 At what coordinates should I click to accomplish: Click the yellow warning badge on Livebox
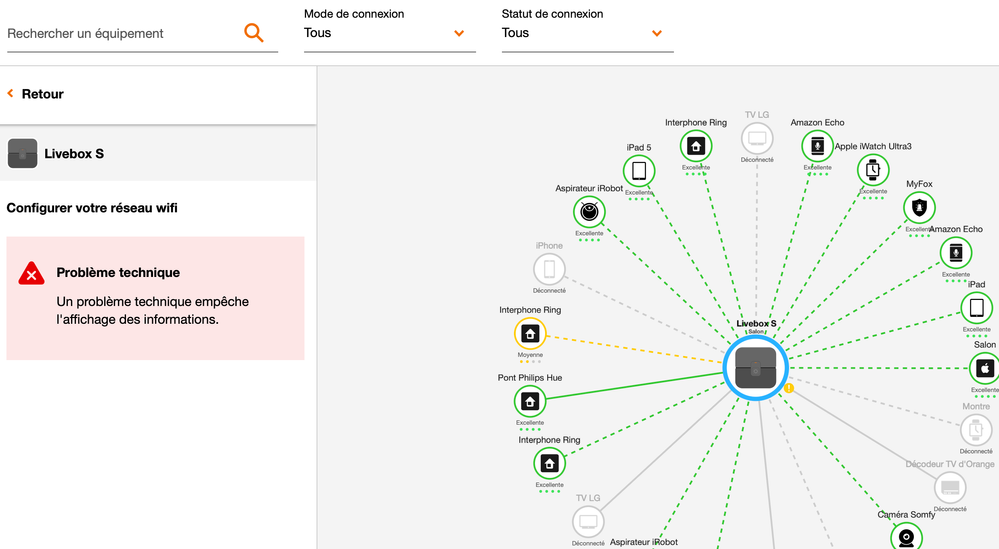click(x=788, y=388)
